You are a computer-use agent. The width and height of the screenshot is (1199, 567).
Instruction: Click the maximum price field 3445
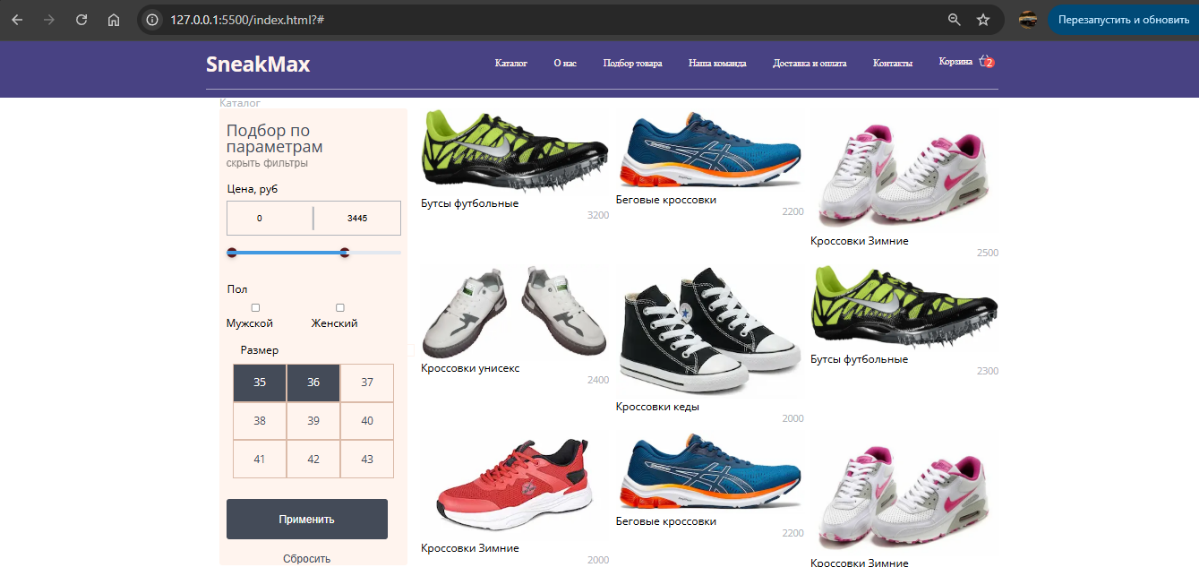(x=357, y=218)
